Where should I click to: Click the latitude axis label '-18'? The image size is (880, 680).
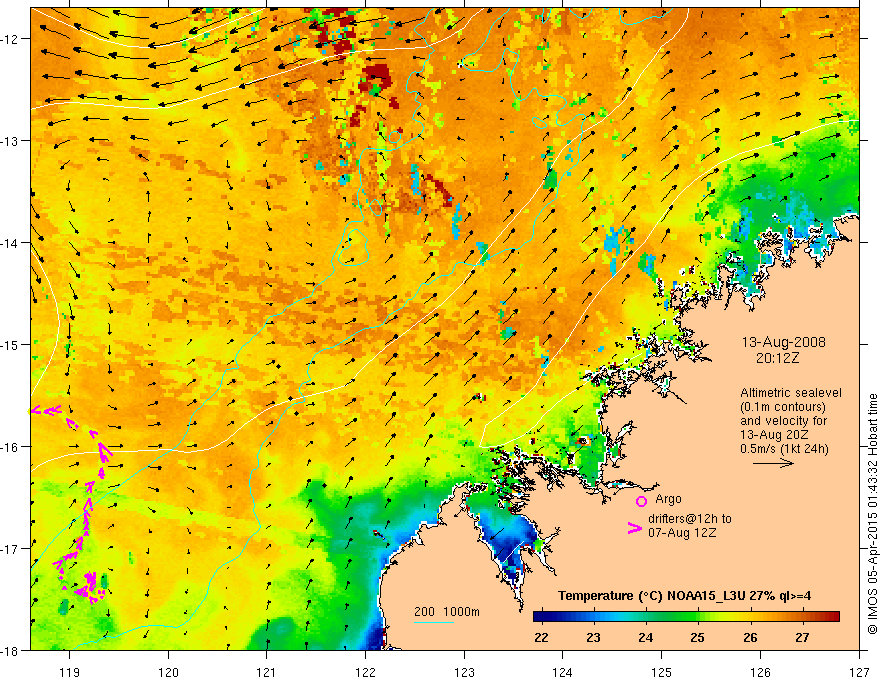[11, 650]
